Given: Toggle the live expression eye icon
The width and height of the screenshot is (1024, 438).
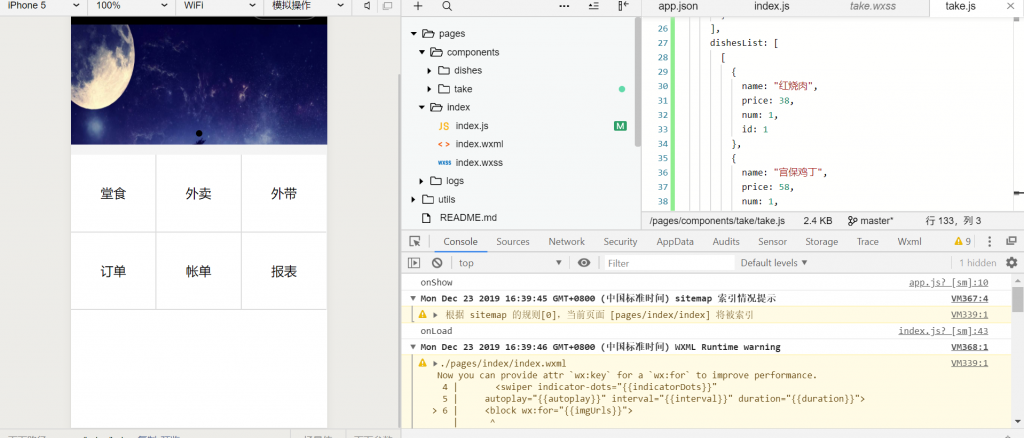Looking at the screenshot, I should tap(584, 262).
